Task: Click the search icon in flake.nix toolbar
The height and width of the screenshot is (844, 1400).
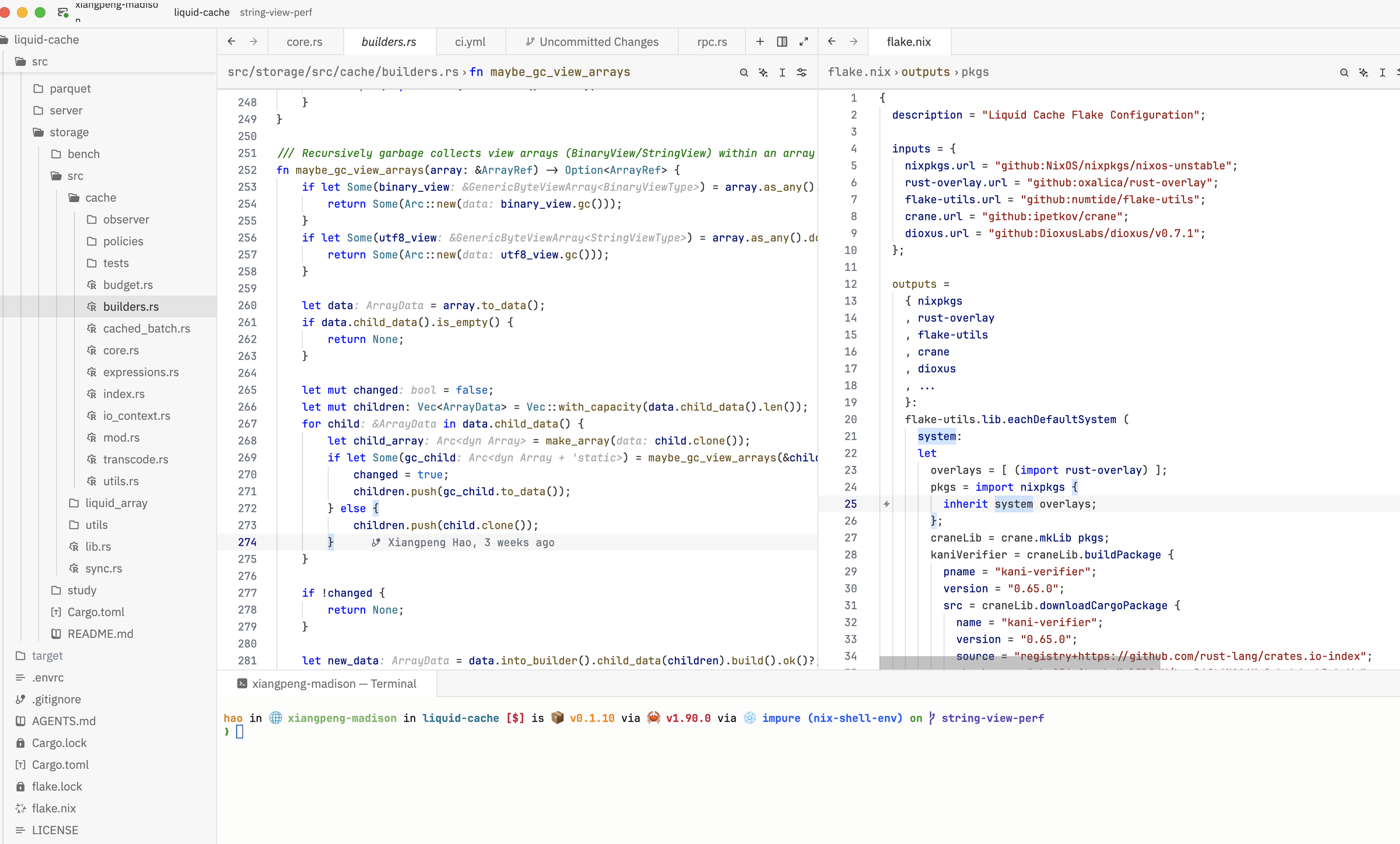Action: point(1344,72)
